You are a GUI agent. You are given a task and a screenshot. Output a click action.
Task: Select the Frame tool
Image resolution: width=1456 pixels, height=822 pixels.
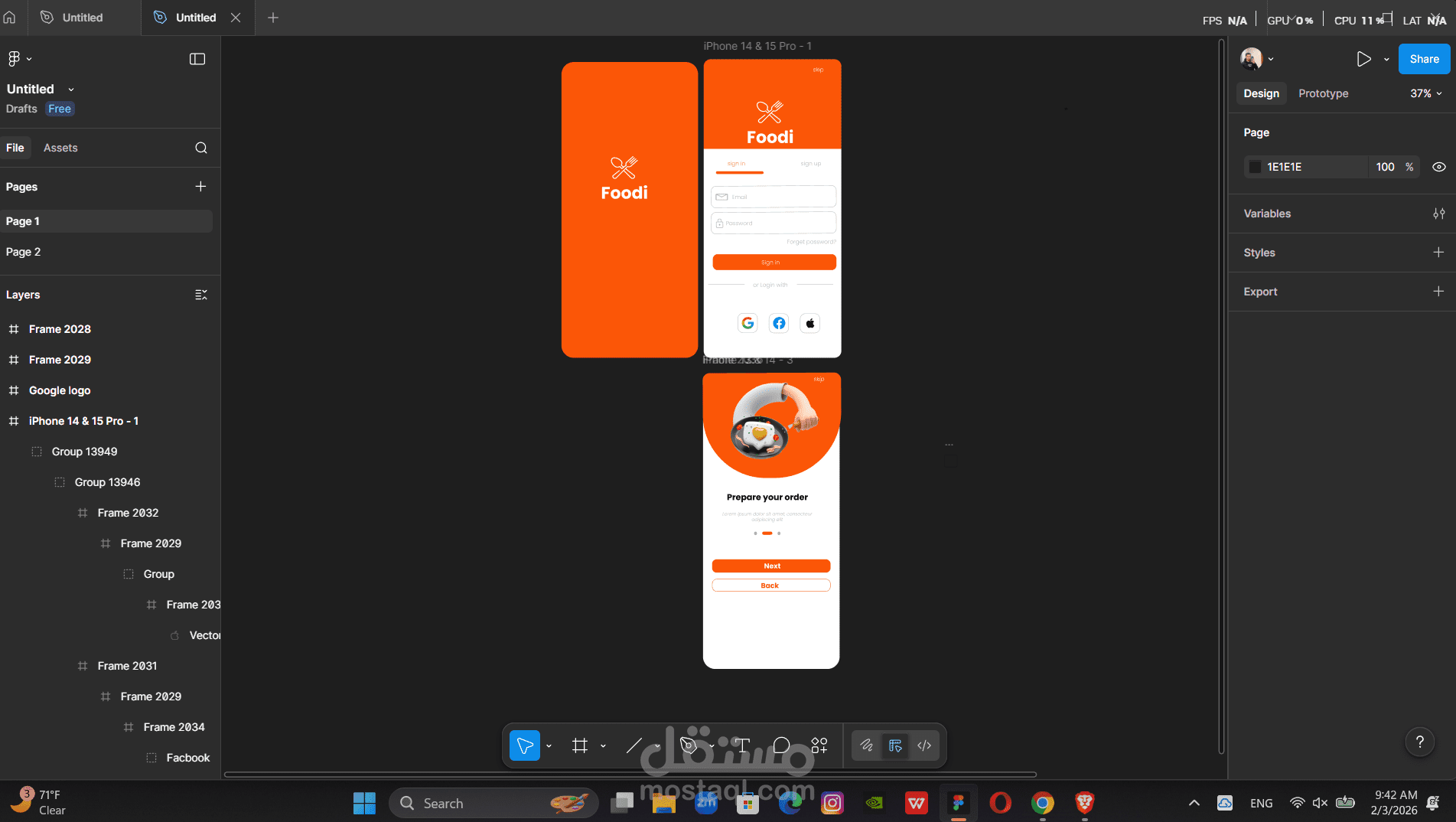(580, 745)
